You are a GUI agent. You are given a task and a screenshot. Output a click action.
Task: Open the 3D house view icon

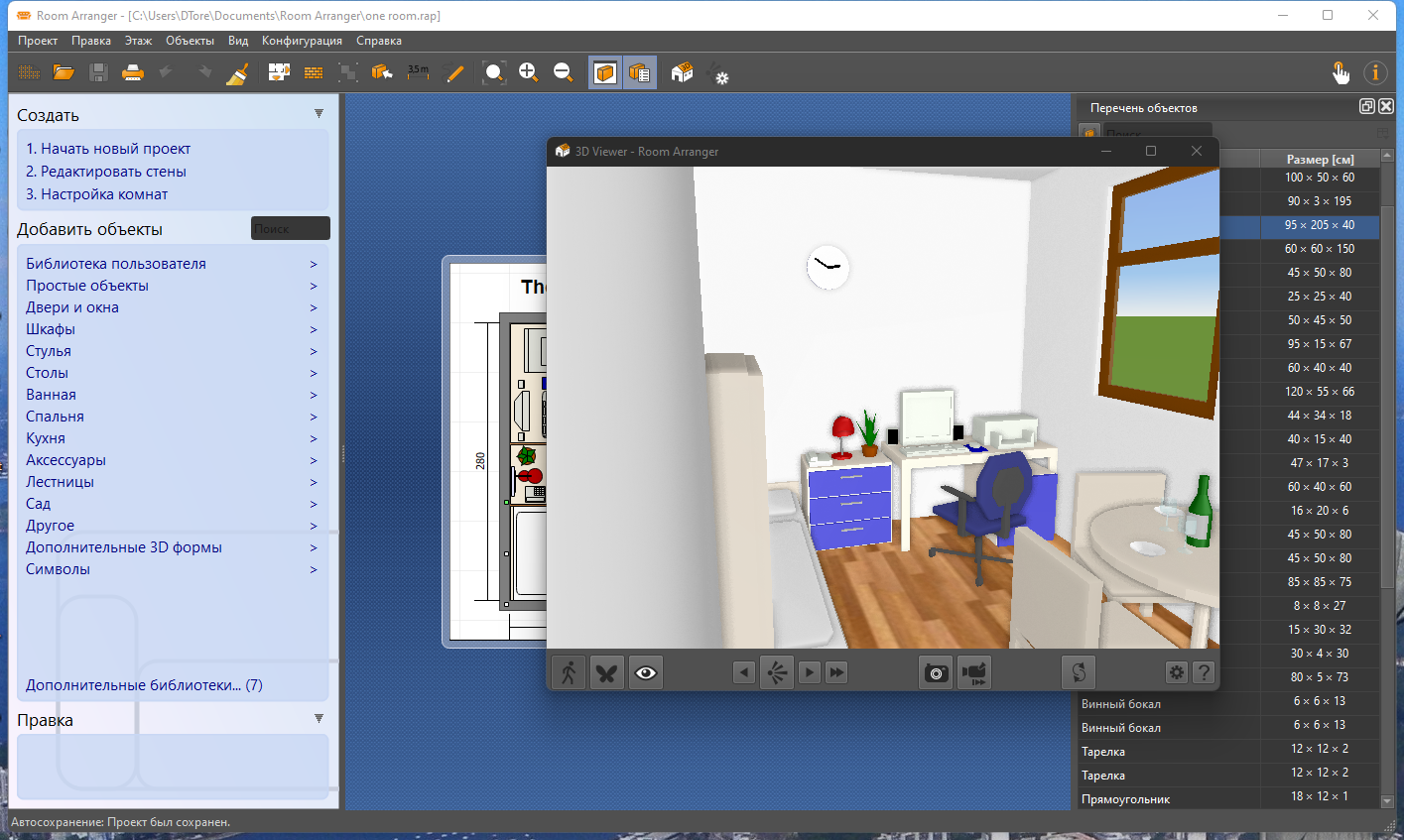click(682, 72)
